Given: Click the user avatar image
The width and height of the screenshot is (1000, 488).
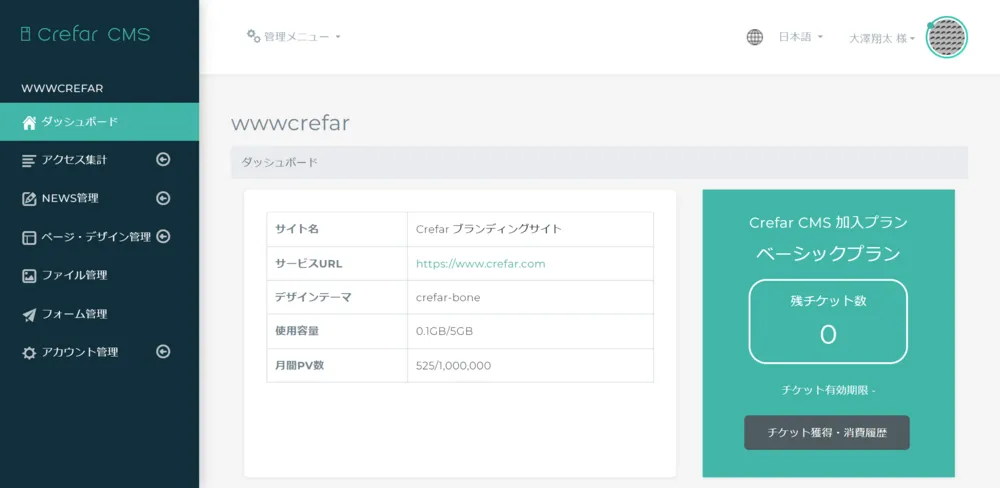Looking at the screenshot, I should pos(946,37).
